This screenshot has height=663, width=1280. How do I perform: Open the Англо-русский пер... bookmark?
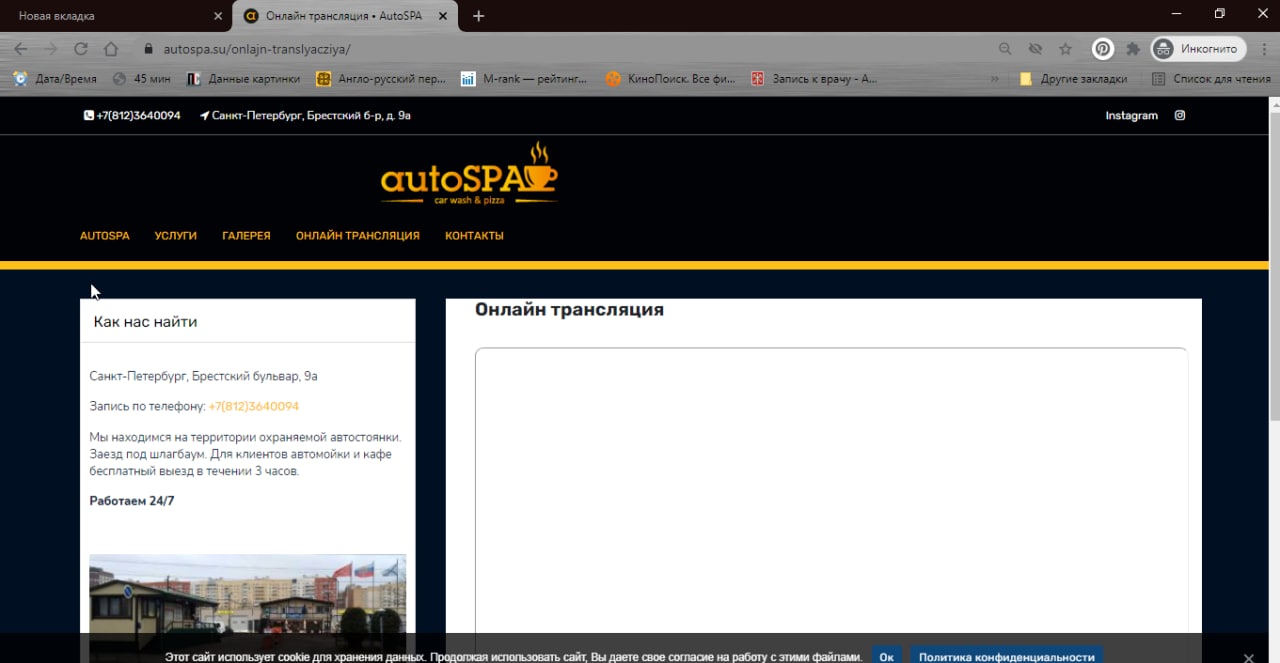click(381, 79)
